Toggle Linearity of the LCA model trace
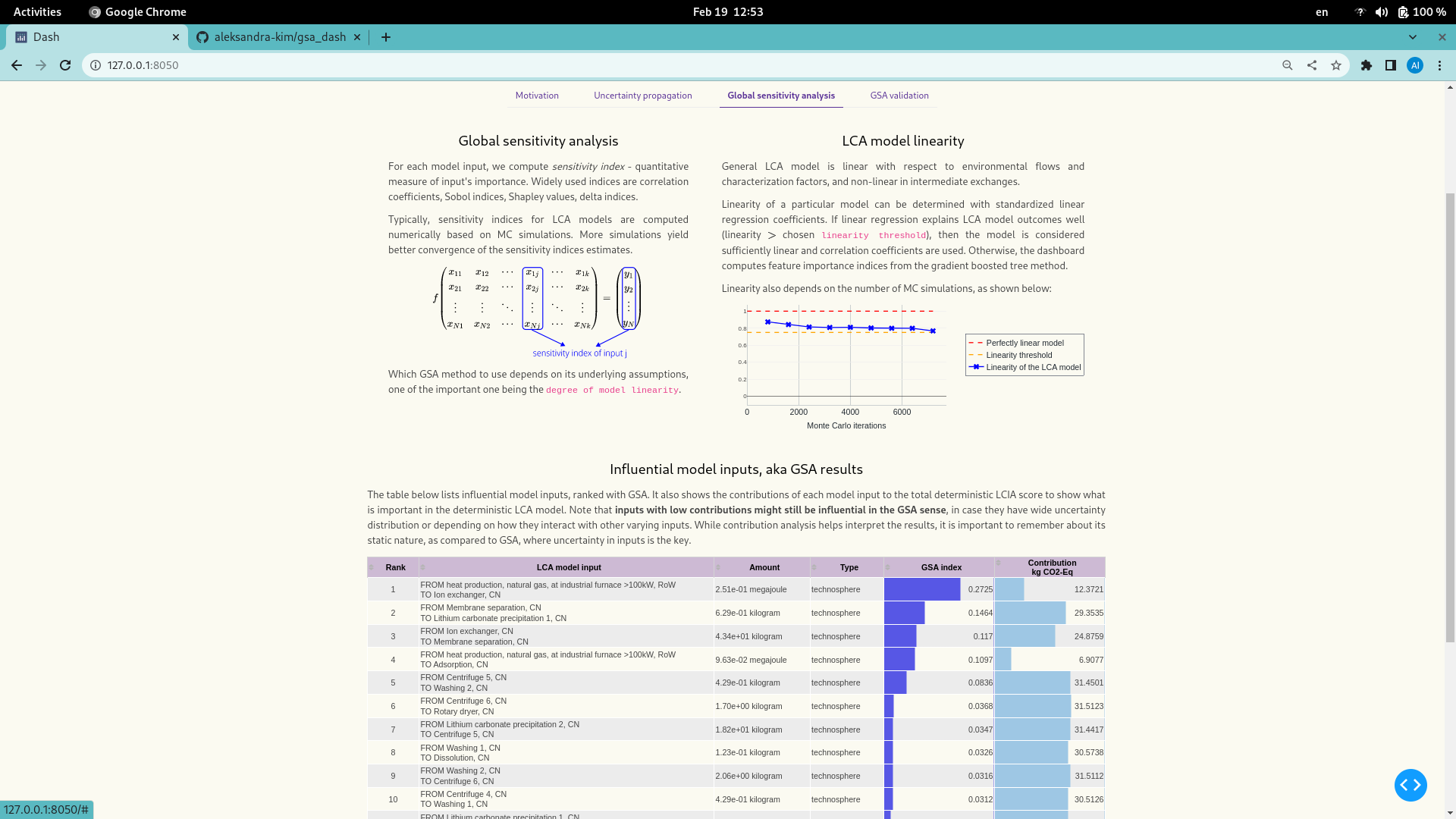 [x=1032, y=367]
